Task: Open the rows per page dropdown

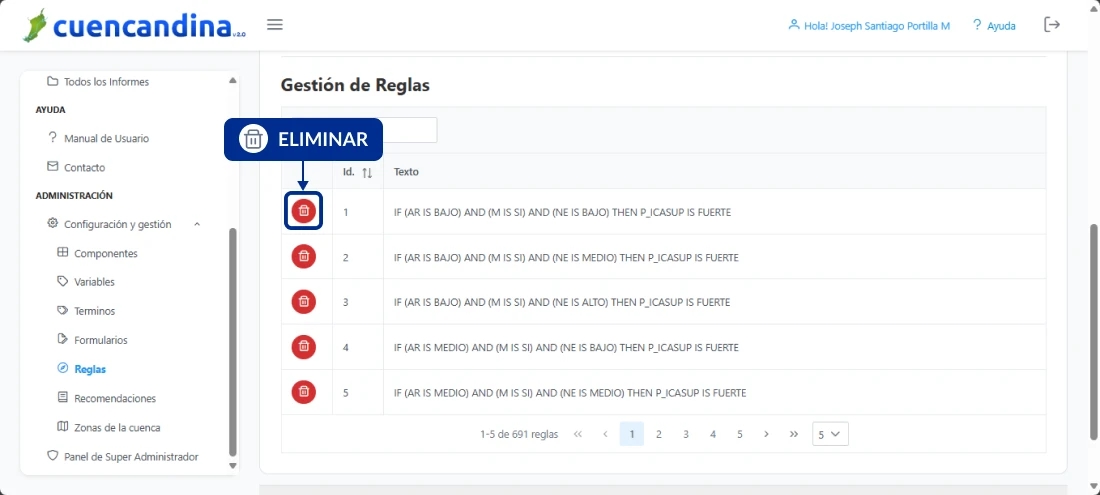Action: [830, 434]
